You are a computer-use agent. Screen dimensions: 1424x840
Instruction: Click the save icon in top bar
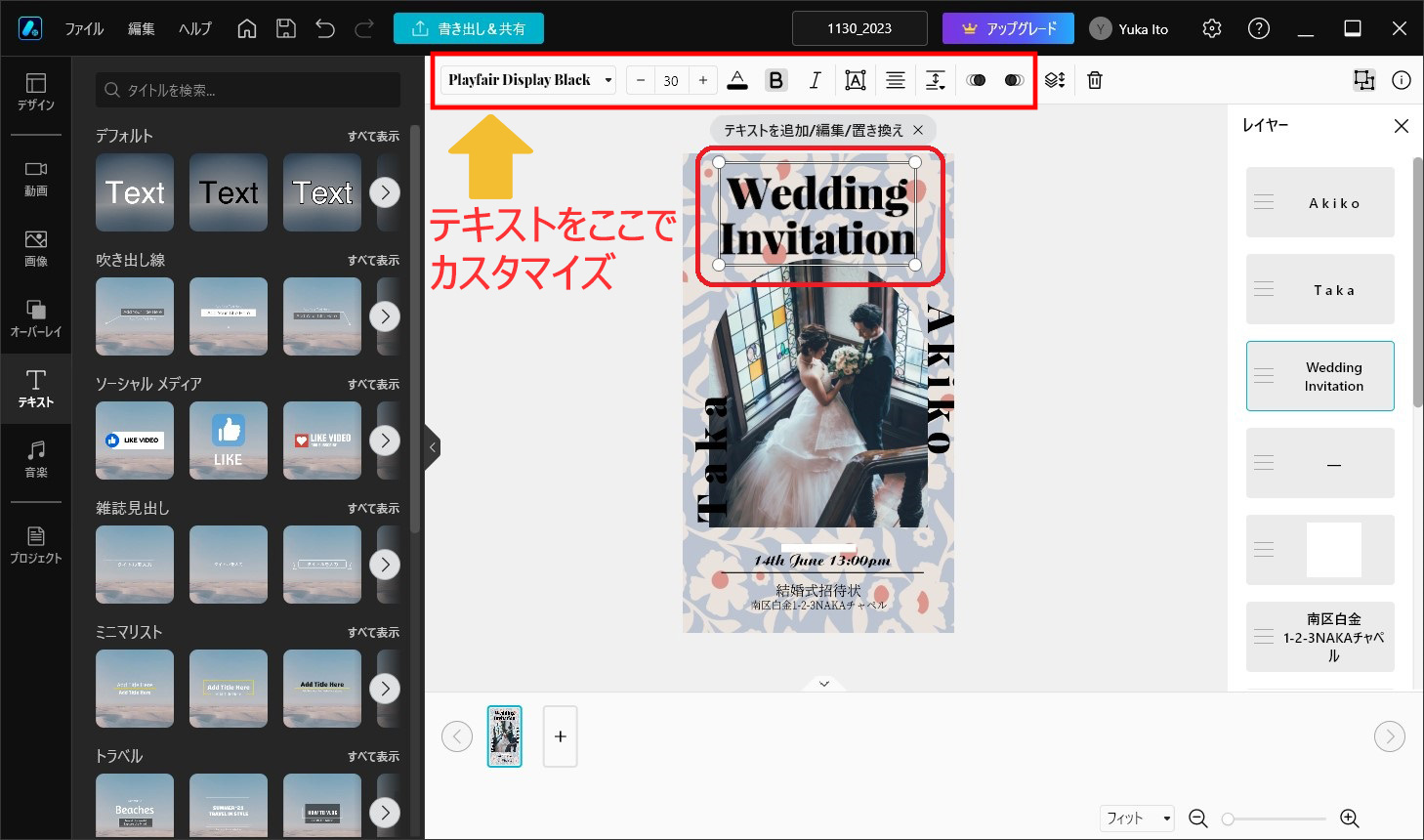click(x=286, y=28)
